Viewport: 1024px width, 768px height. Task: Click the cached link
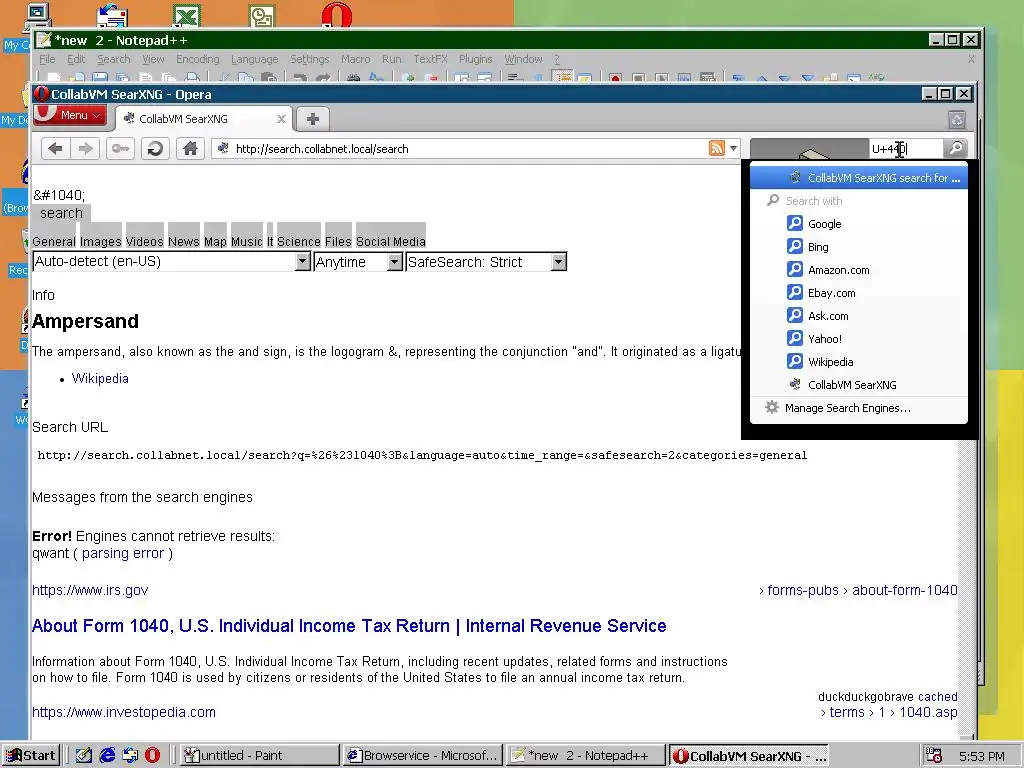[x=937, y=697]
